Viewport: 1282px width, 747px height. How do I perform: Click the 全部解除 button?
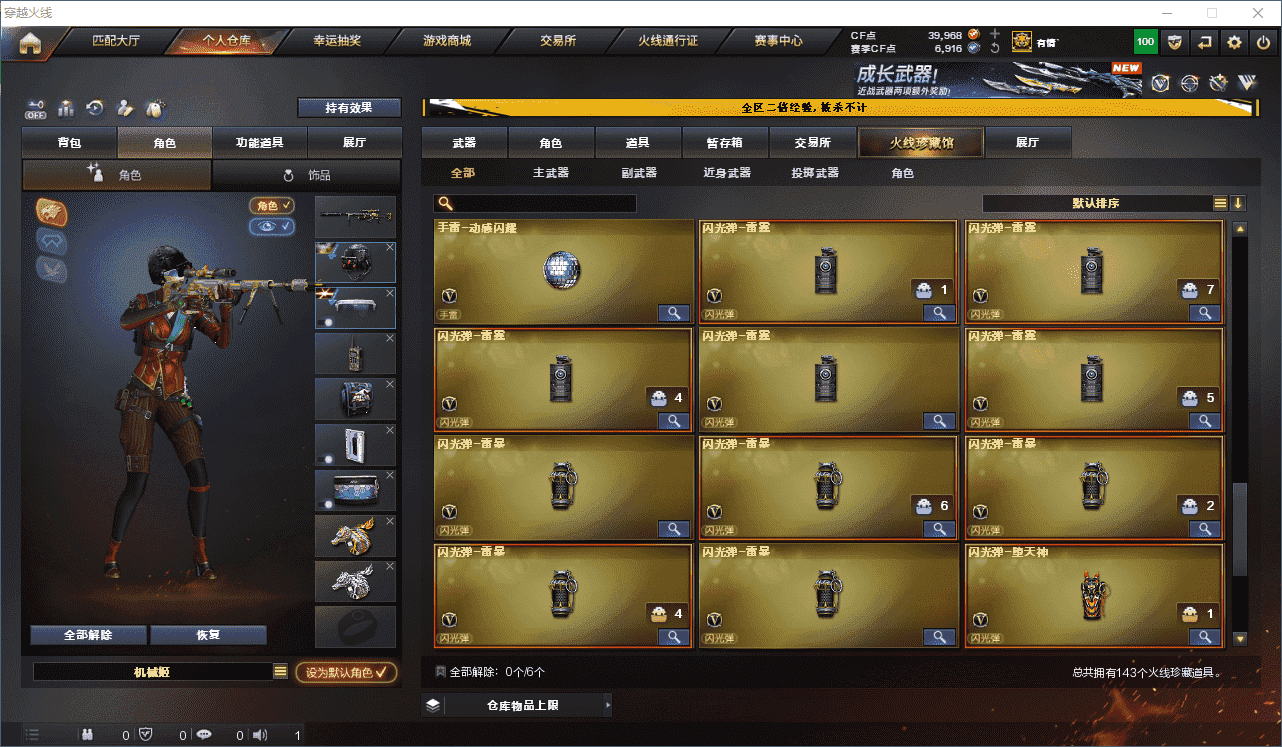pyautogui.click(x=88, y=635)
